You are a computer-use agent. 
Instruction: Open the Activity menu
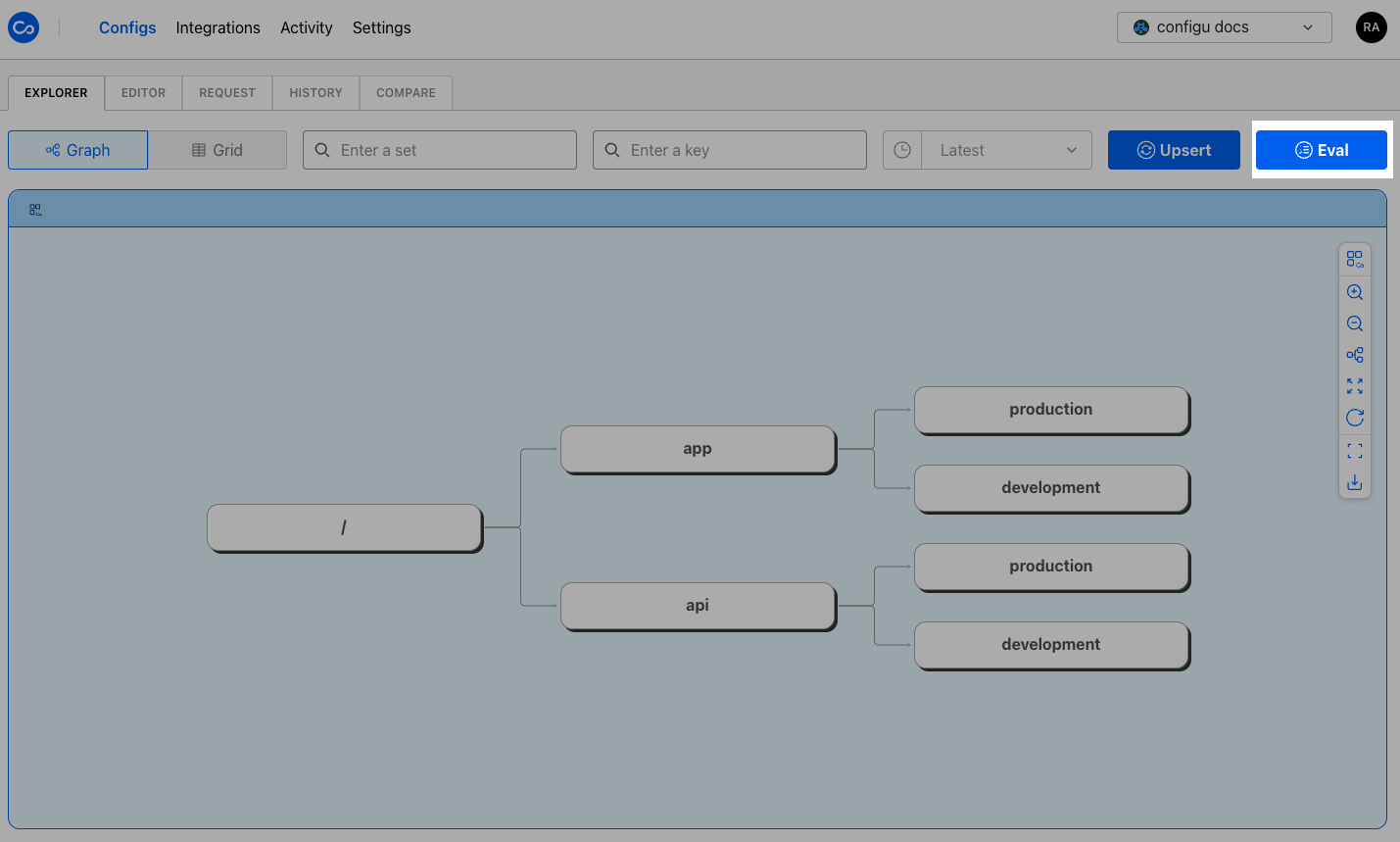[307, 27]
